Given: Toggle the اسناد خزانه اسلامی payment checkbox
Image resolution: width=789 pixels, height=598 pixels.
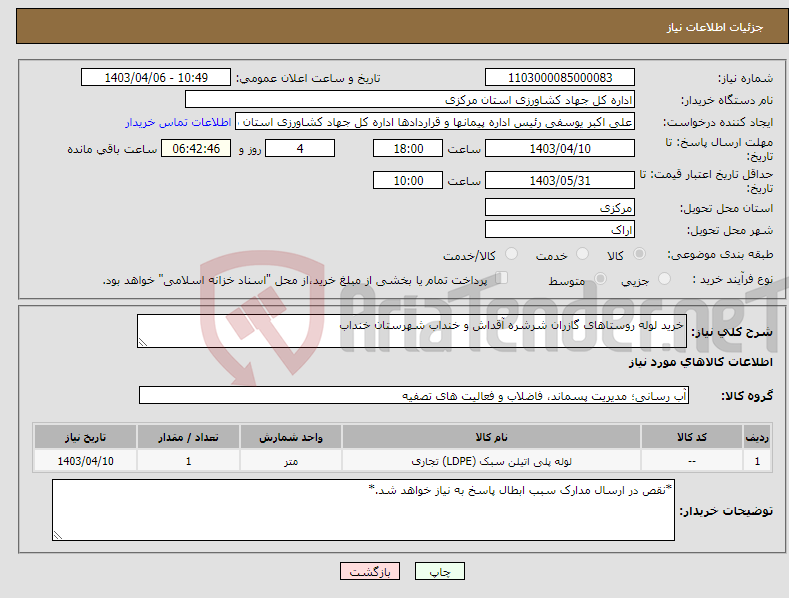Looking at the screenshot, I should pyautogui.click(x=502, y=278).
